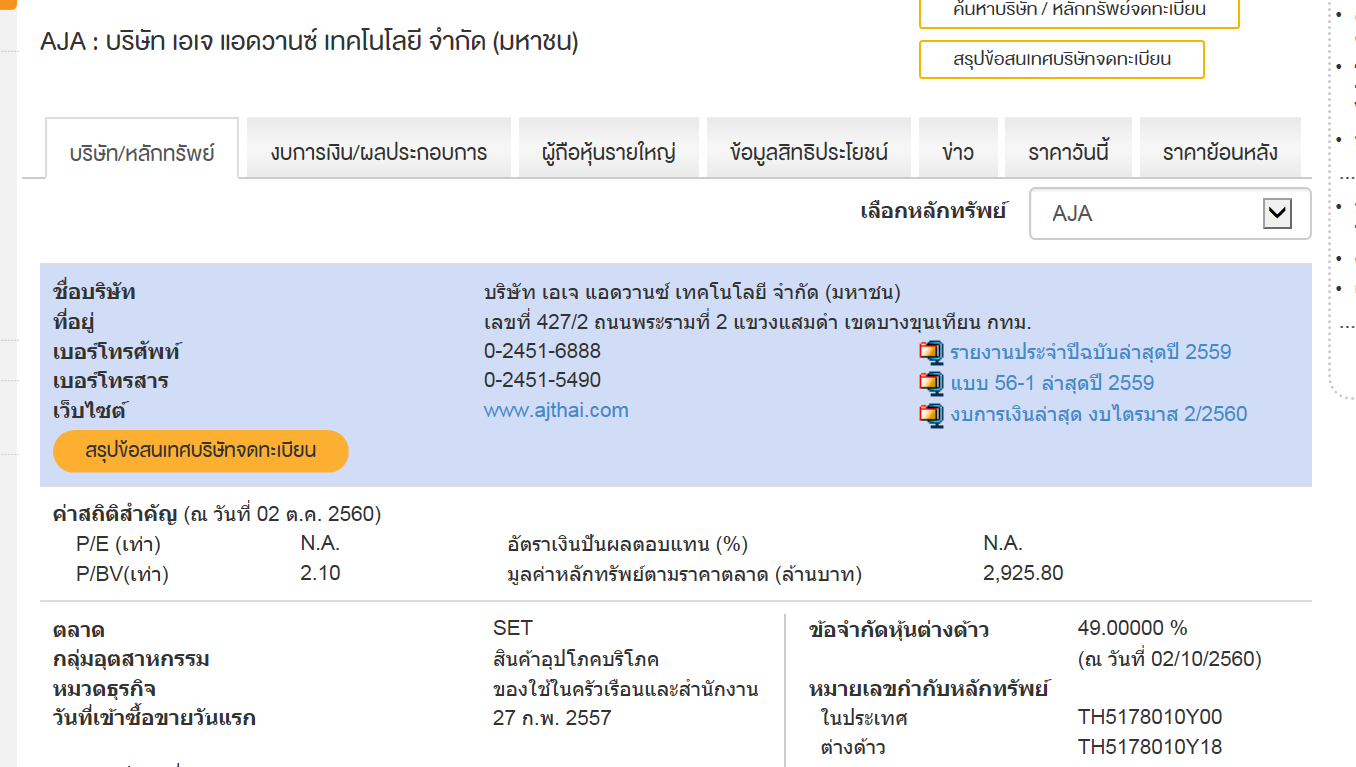1356x767 pixels.
Task: Open the AJA securities combo box
Action: click(1170, 213)
